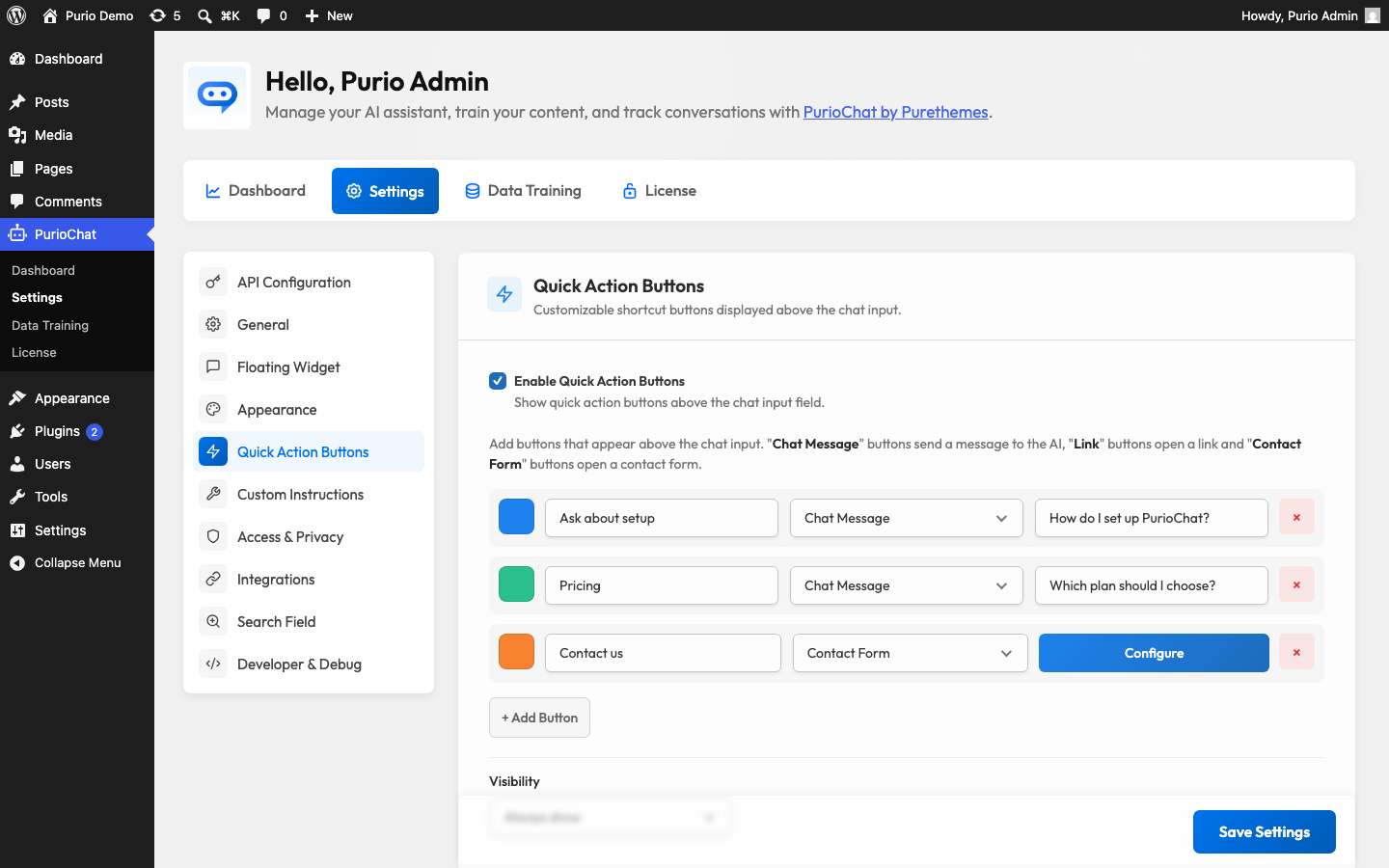Viewport: 1389px width, 868px height.
Task: Click the Media icon in WP menu
Action: coord(17,135)
